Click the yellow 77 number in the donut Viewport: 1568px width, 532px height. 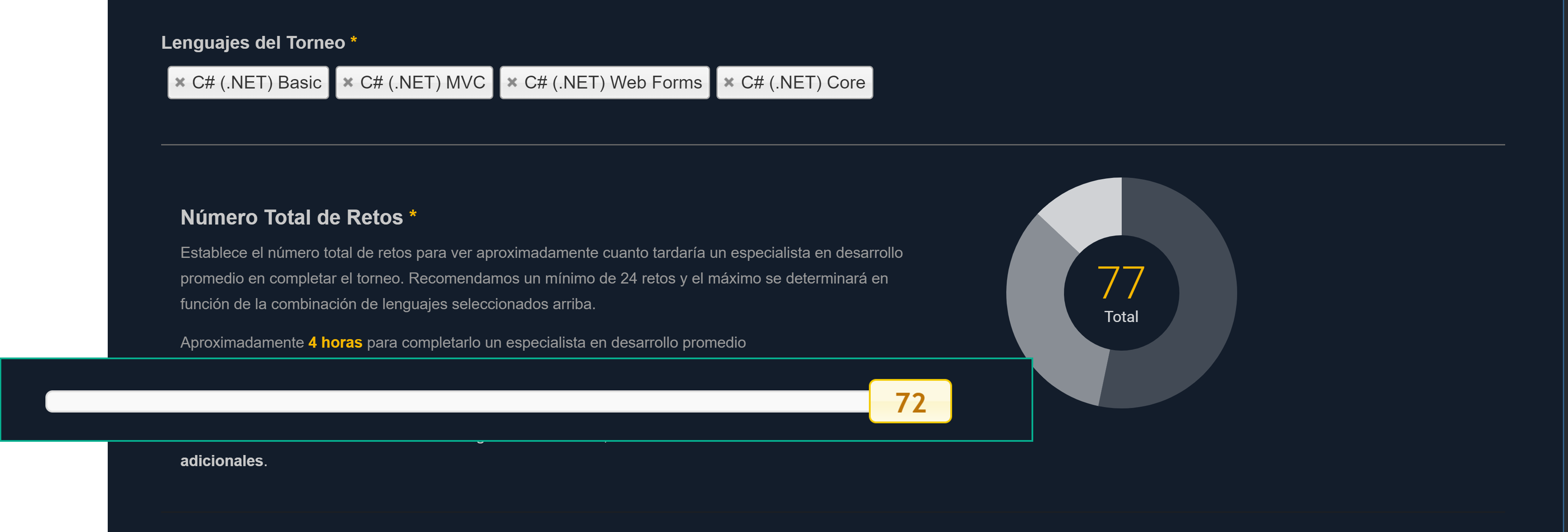1120,282
